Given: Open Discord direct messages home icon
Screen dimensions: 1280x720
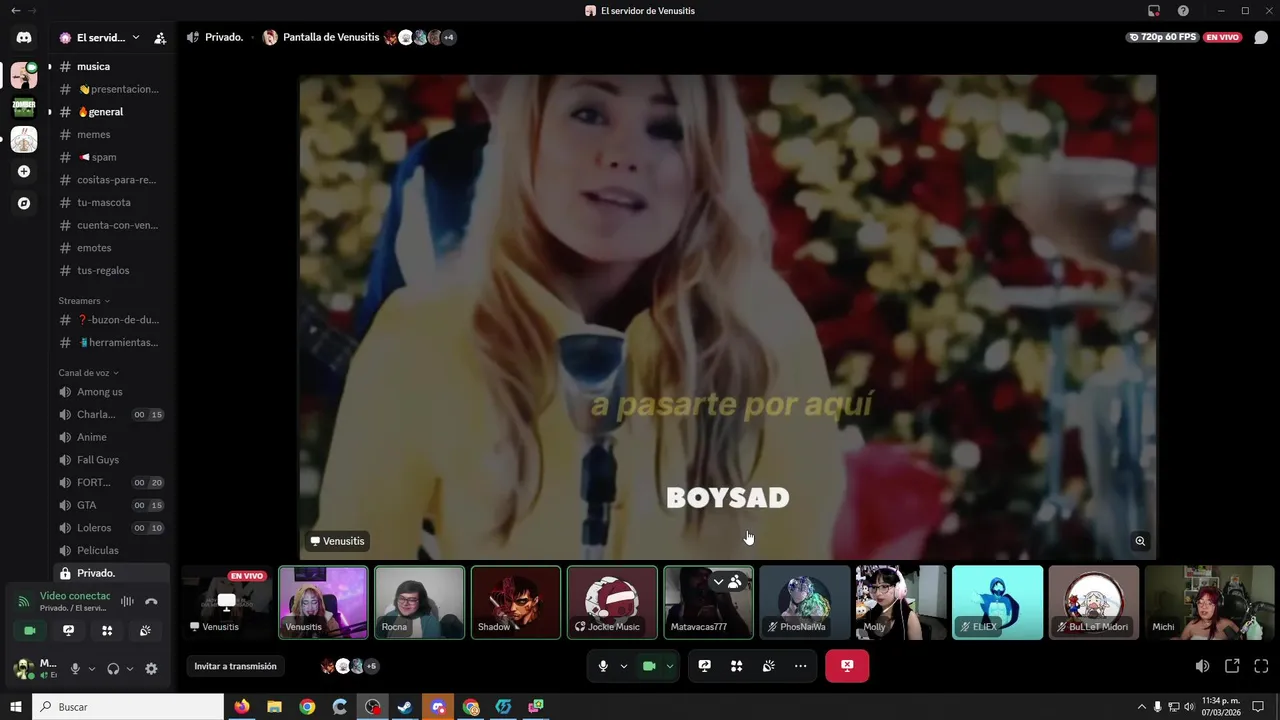Looking at the screenshot, I should pos(24,38).
